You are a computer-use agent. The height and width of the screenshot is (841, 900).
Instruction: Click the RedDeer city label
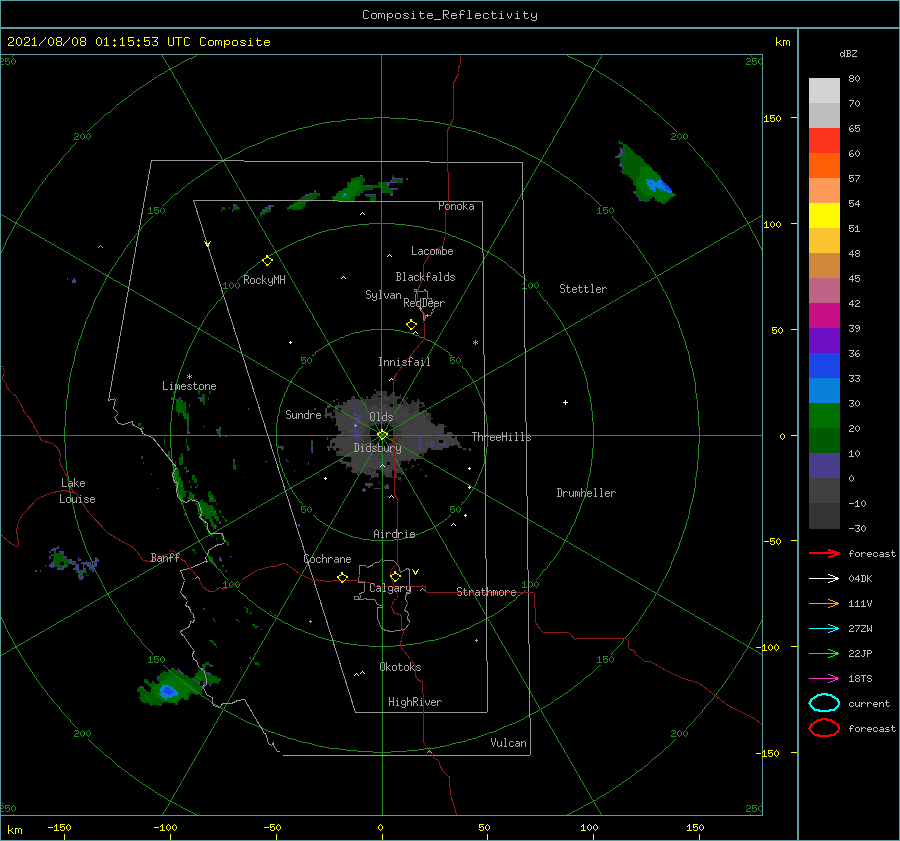[x=424, y=303]
